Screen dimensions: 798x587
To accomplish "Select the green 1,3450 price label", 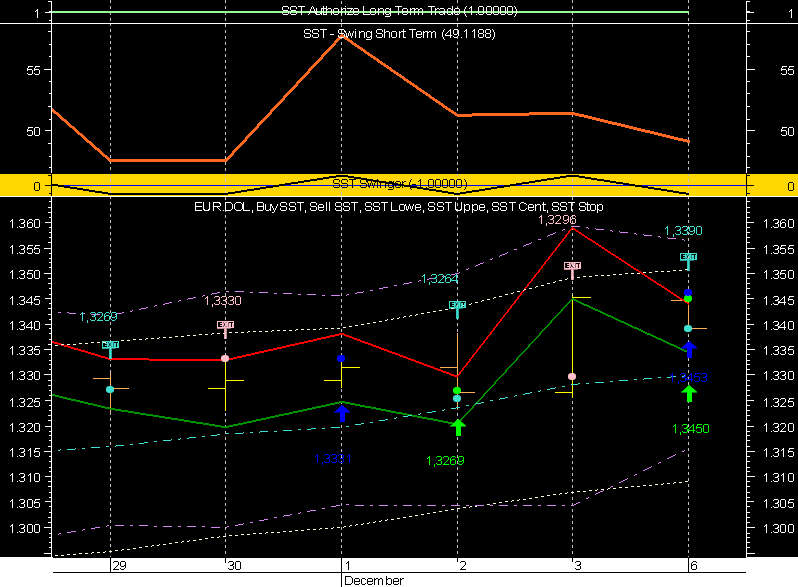I will tap(691, 429).
